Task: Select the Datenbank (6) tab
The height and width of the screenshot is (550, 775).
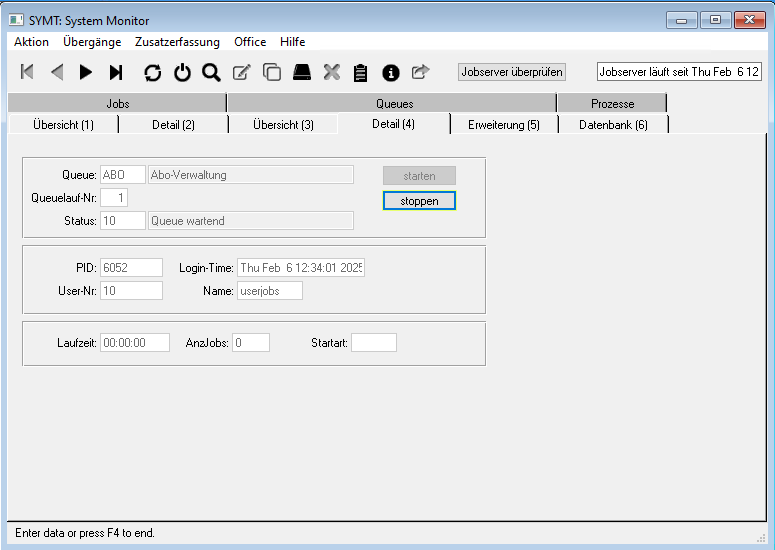Action: [x=613, y=125]
